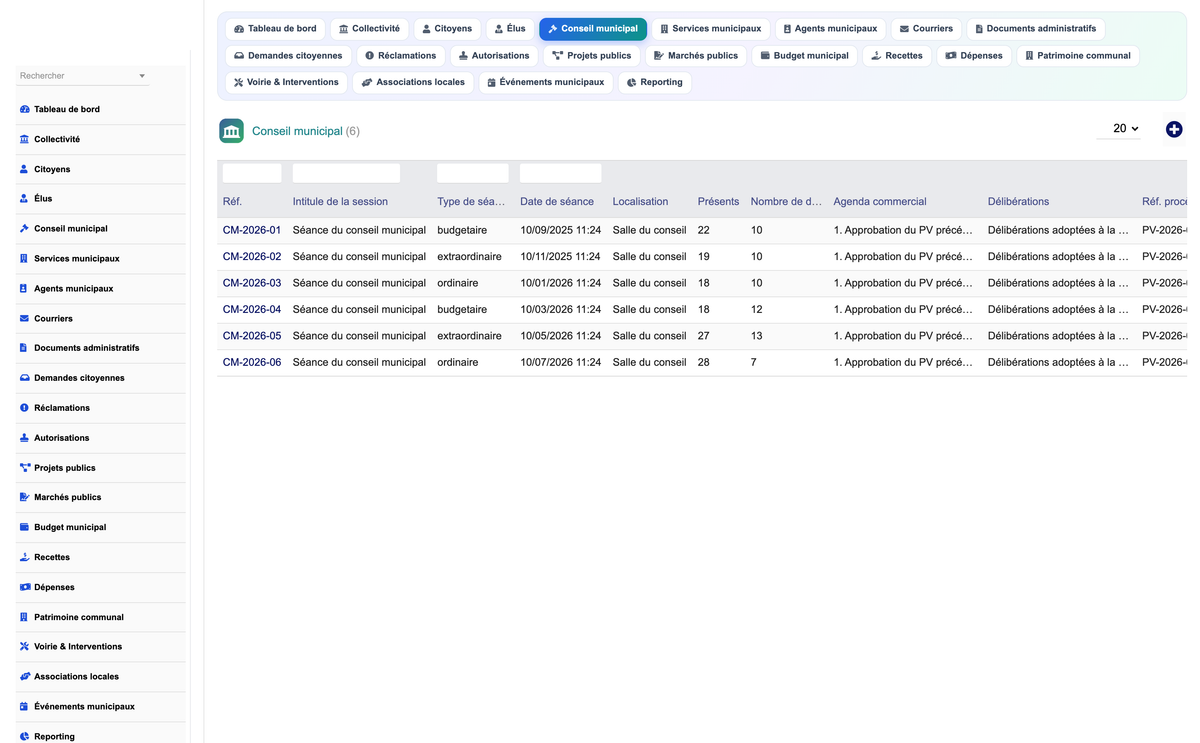Image resolution: width=1200 pixels, height=743 pixels.
Task: Click the Tableau de bord sidebar icon
Action: 24,109
